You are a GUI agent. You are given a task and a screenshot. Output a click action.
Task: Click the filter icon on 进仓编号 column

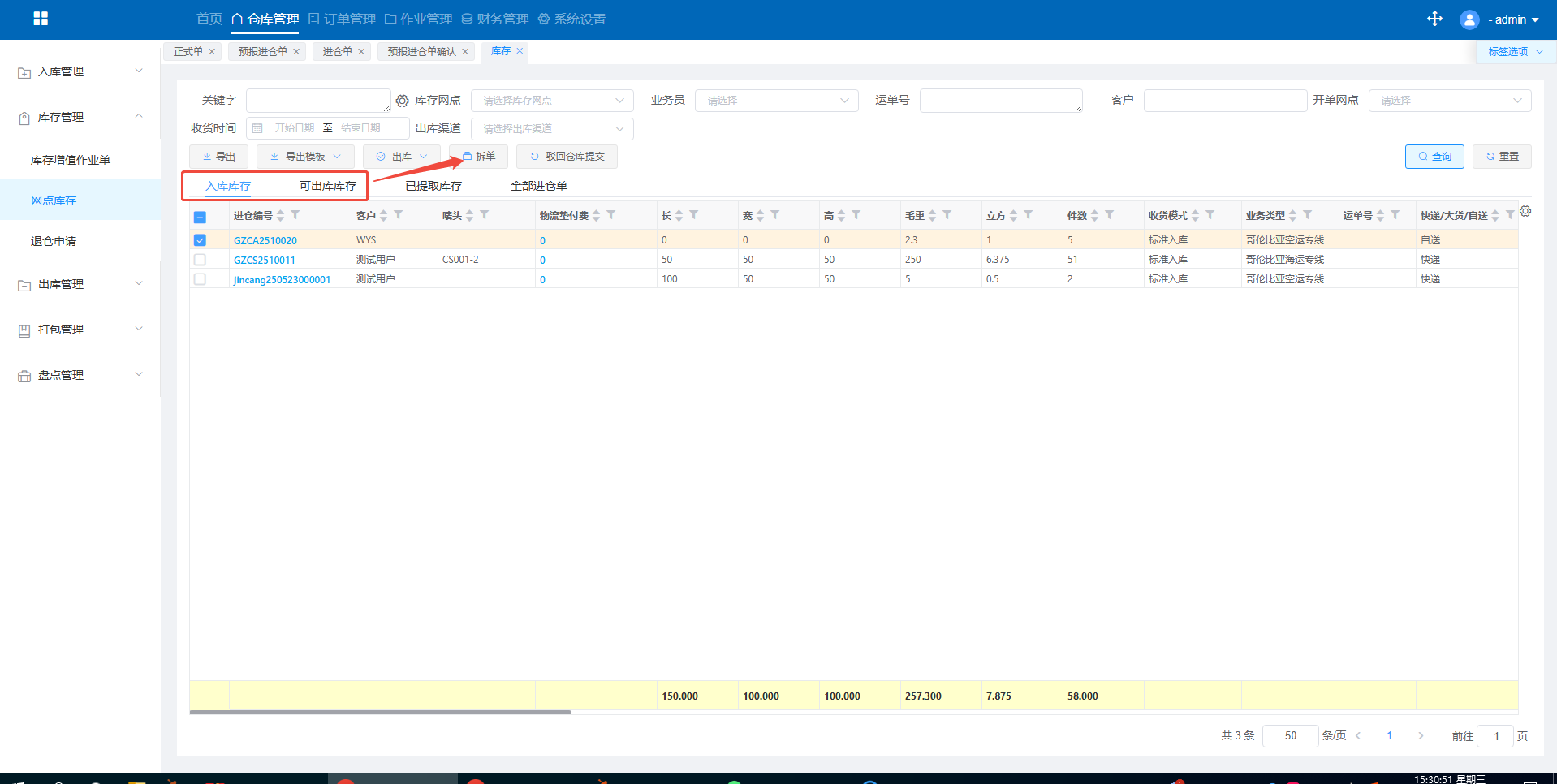point(295,215)
